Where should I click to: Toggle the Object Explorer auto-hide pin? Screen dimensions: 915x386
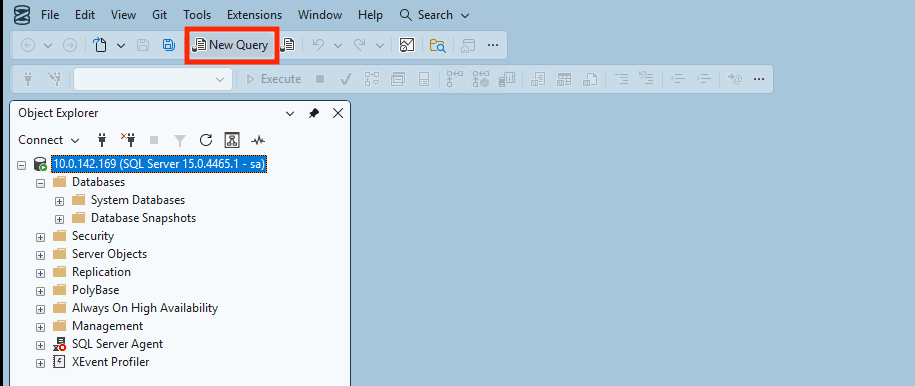[x=314, y=114]
